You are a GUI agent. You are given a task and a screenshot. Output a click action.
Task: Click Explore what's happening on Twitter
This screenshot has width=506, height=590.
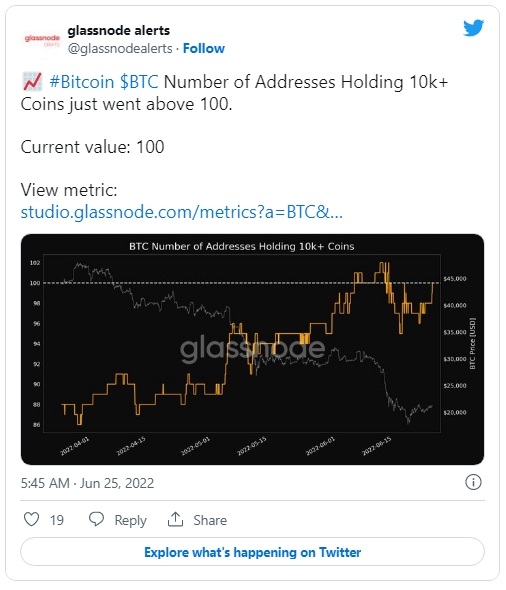252,552
